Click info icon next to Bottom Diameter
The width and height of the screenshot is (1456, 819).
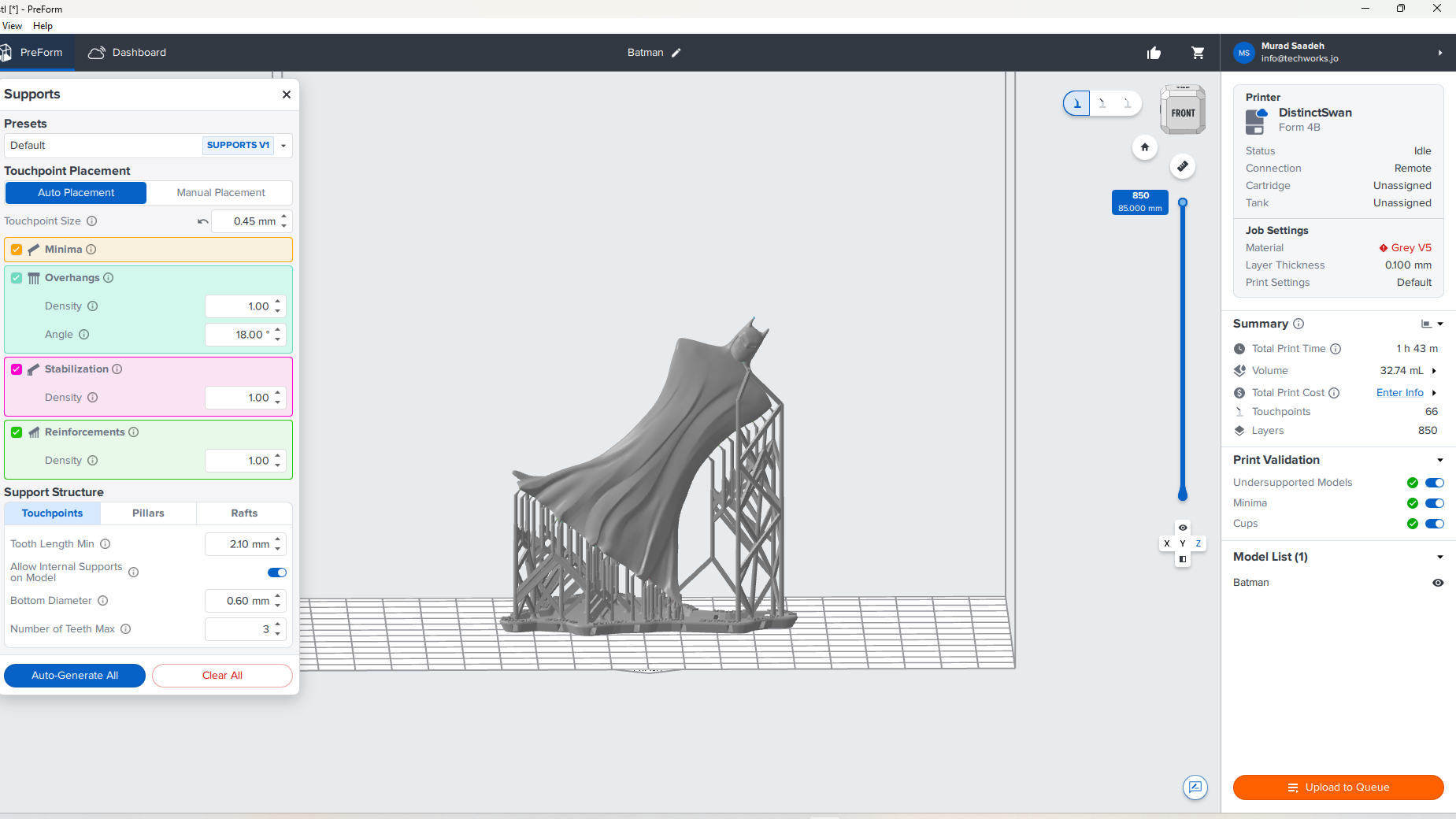103,601
